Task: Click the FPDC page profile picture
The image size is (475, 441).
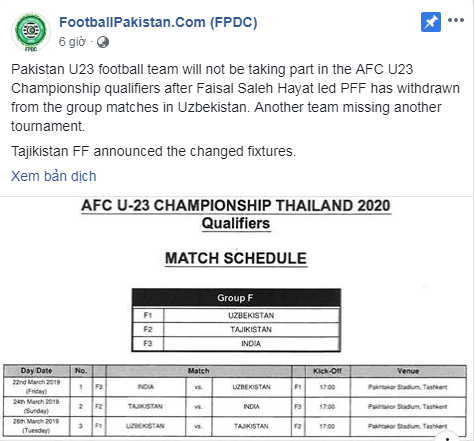Action: click(31, 32)
